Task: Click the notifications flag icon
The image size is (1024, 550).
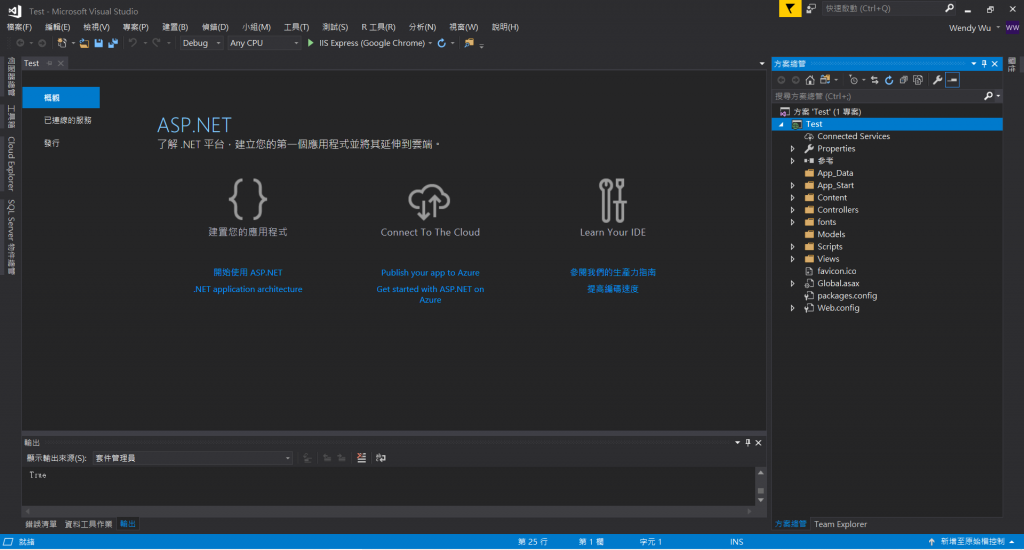Action: pyautogui.click(x=790, y=8)
